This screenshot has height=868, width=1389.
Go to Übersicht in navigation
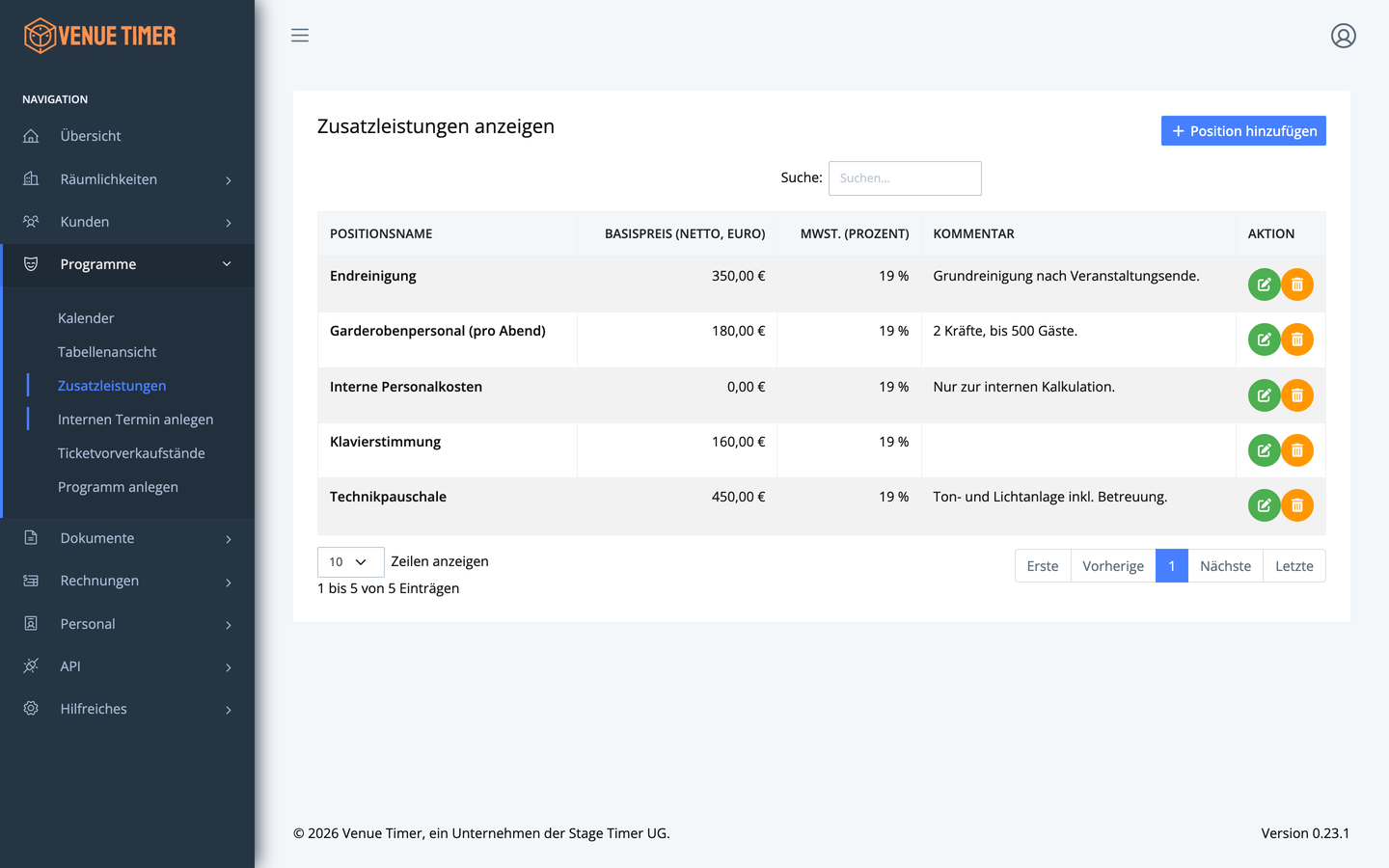91,136
